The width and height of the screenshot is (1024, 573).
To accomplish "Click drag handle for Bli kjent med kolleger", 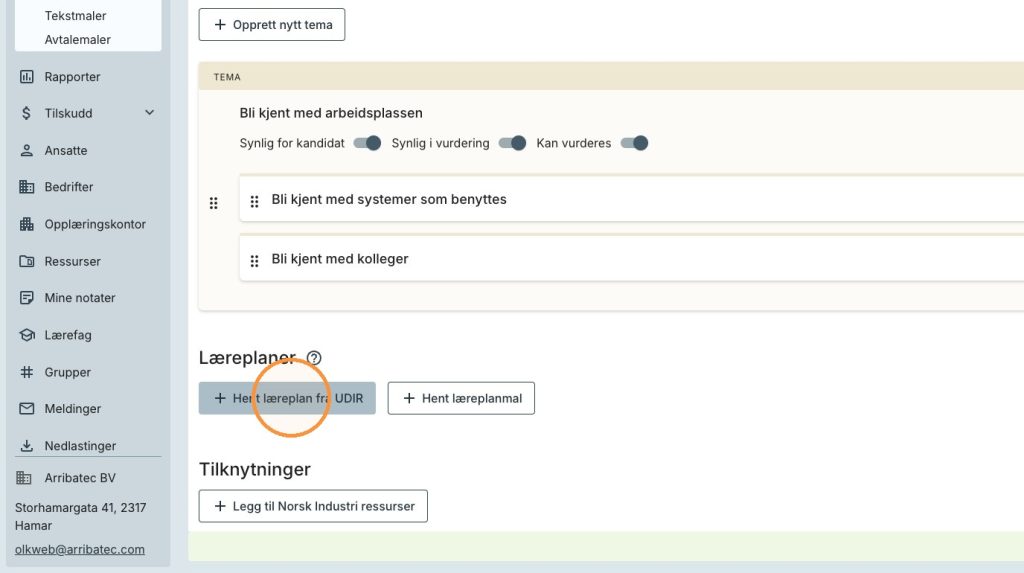I will (255, 261).
